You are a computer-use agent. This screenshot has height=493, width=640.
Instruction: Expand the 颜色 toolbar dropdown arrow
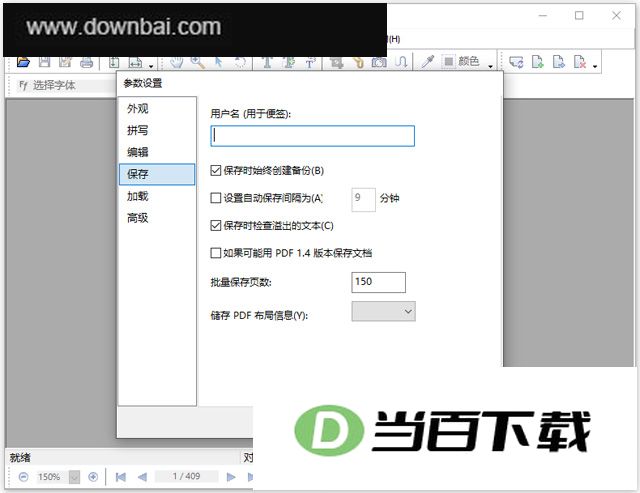click(x=490, y=66)
